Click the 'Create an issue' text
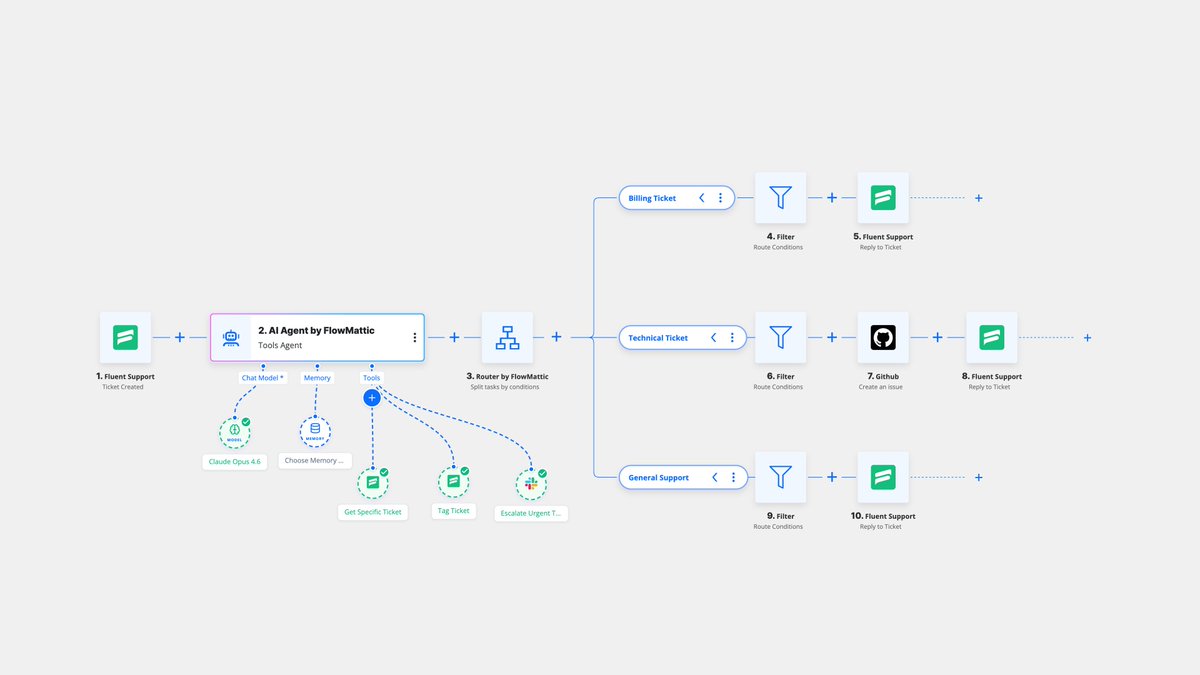The height and width of the screenshot is (675, 1200). click(x=882, y=387)
